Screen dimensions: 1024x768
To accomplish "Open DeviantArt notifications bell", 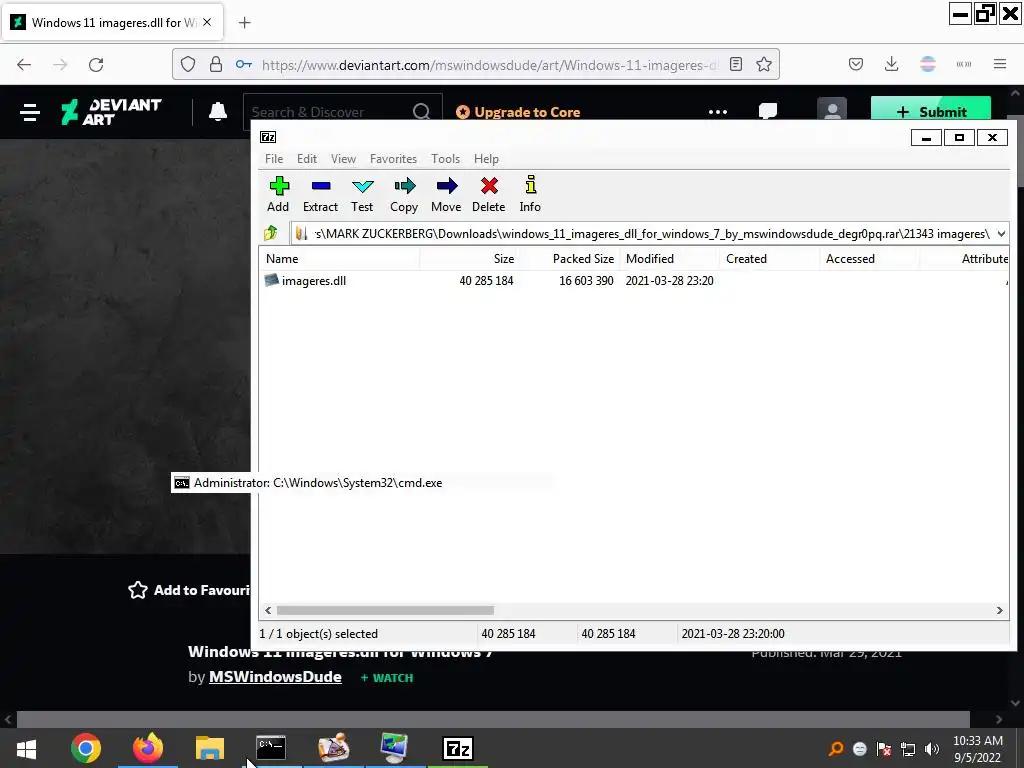I will (218, 112).
